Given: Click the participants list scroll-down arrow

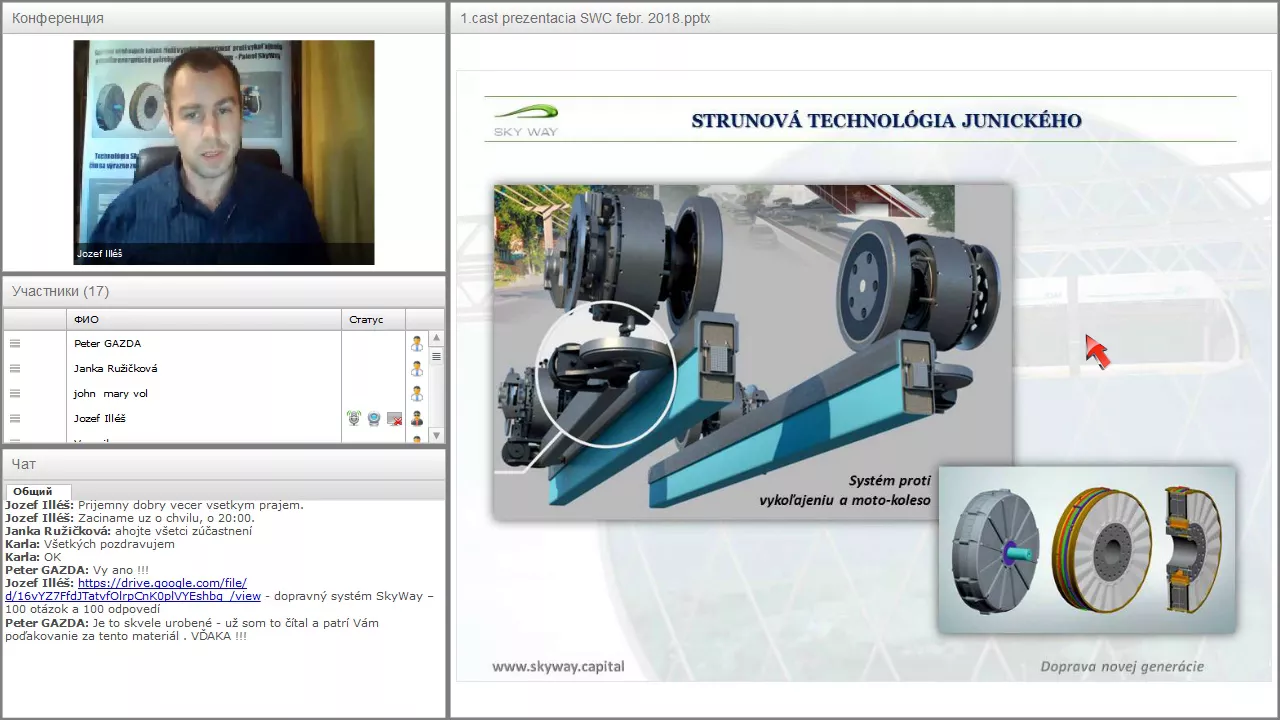Looking at the screenshot, I should point(436,435).
